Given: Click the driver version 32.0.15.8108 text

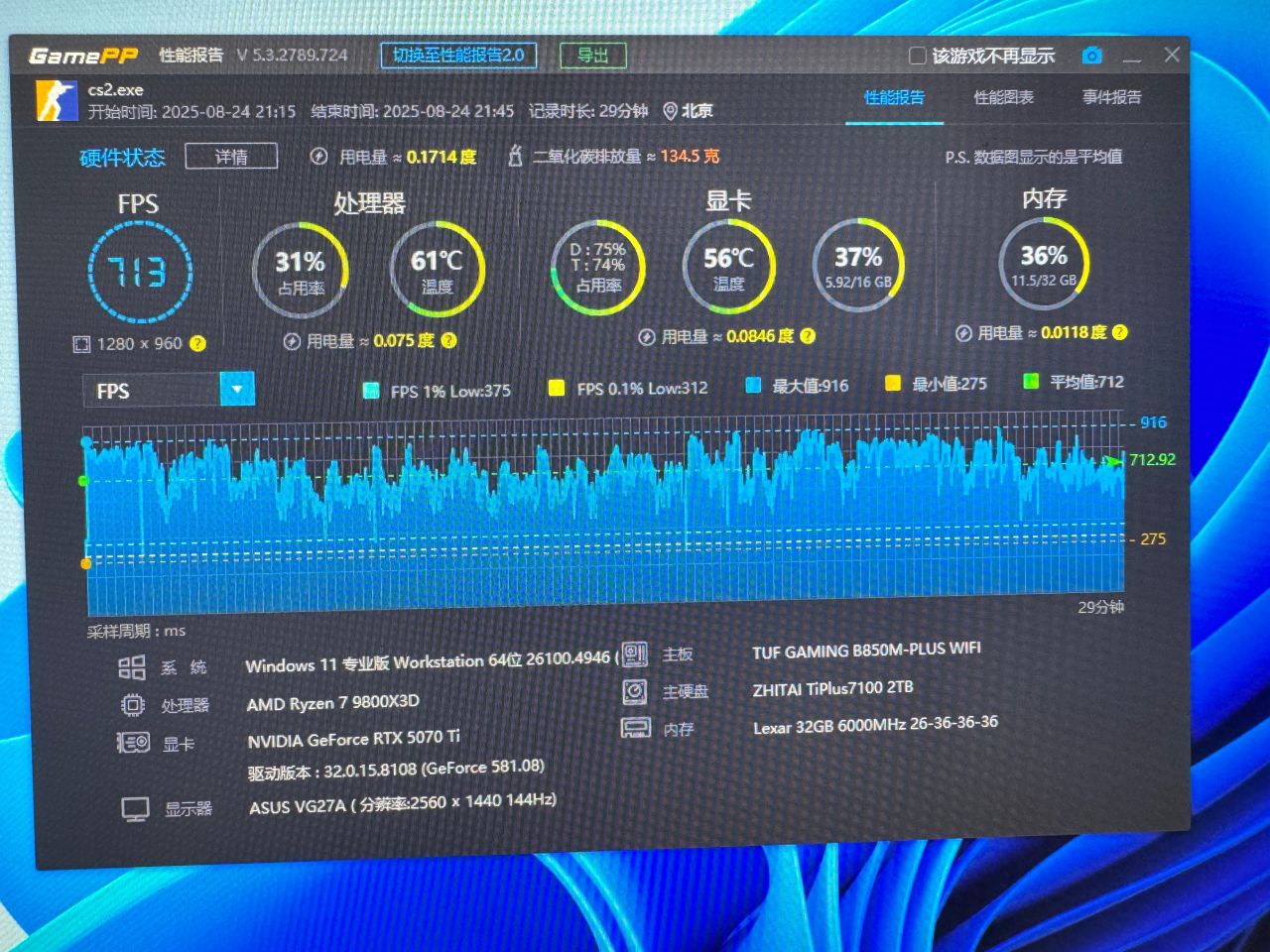Looking at the screenshot, I should tap(396, 771).
